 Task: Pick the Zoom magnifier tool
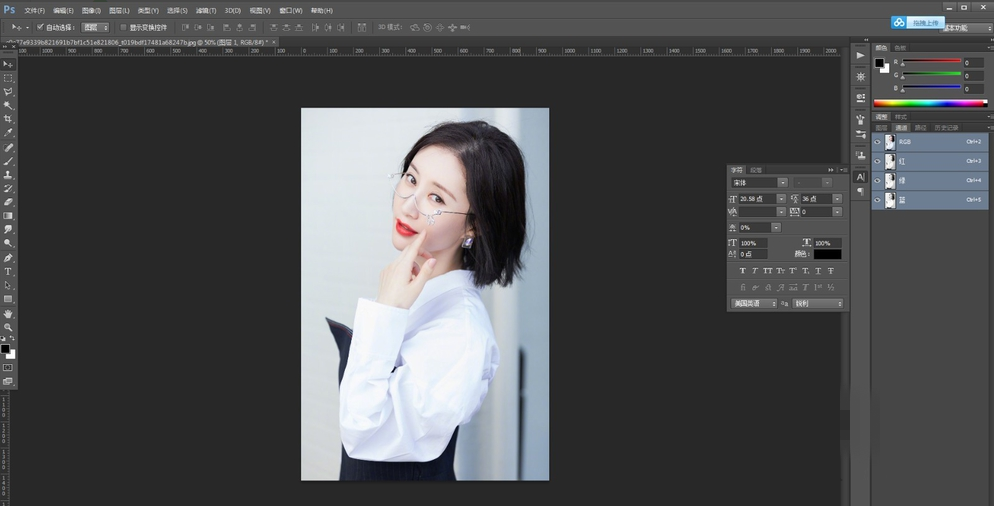8,327
